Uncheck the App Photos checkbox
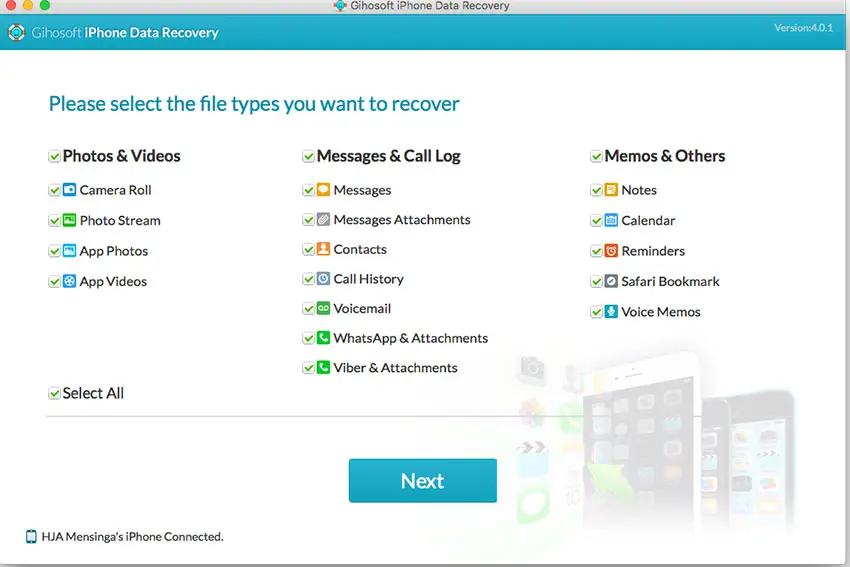The width and height of the screenshot is (850, 567). point(54,251)
